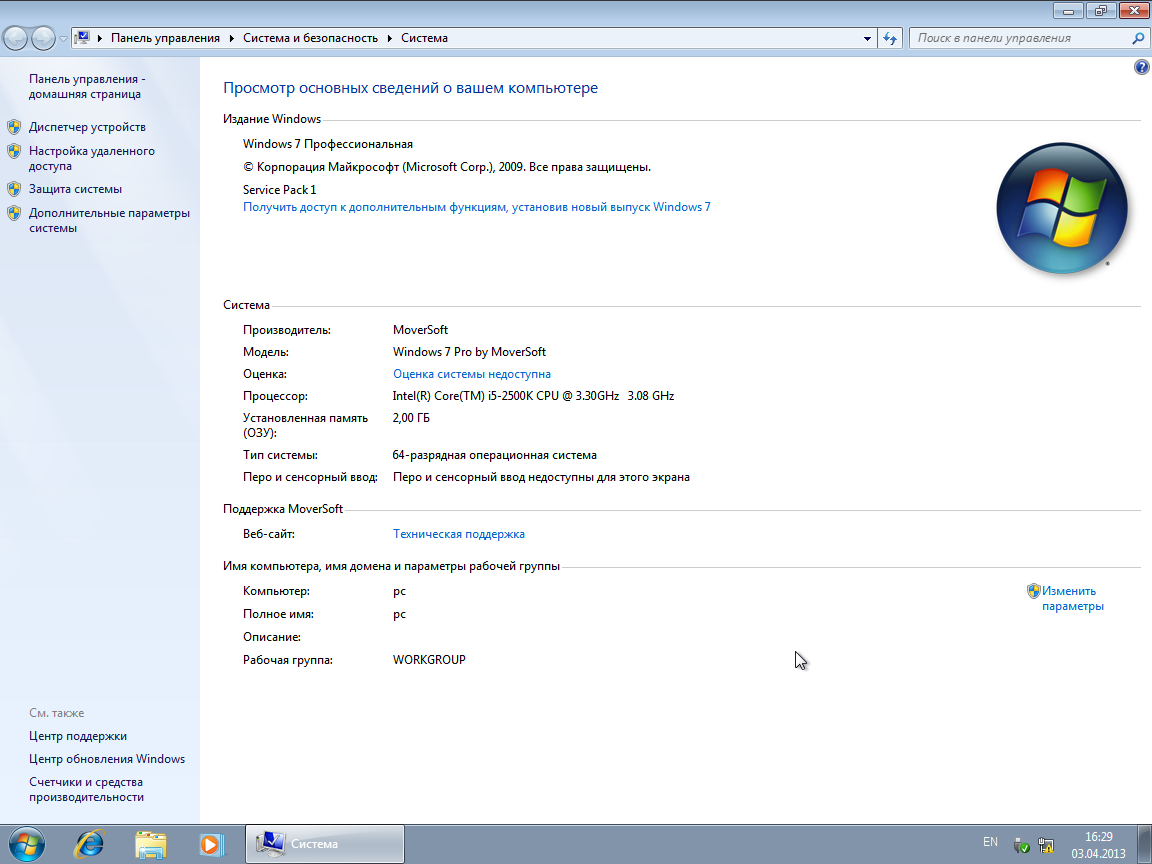Open 'Защита системы' from the sidebar
This screenshot has height=864, width=1152.
[75, 189]
